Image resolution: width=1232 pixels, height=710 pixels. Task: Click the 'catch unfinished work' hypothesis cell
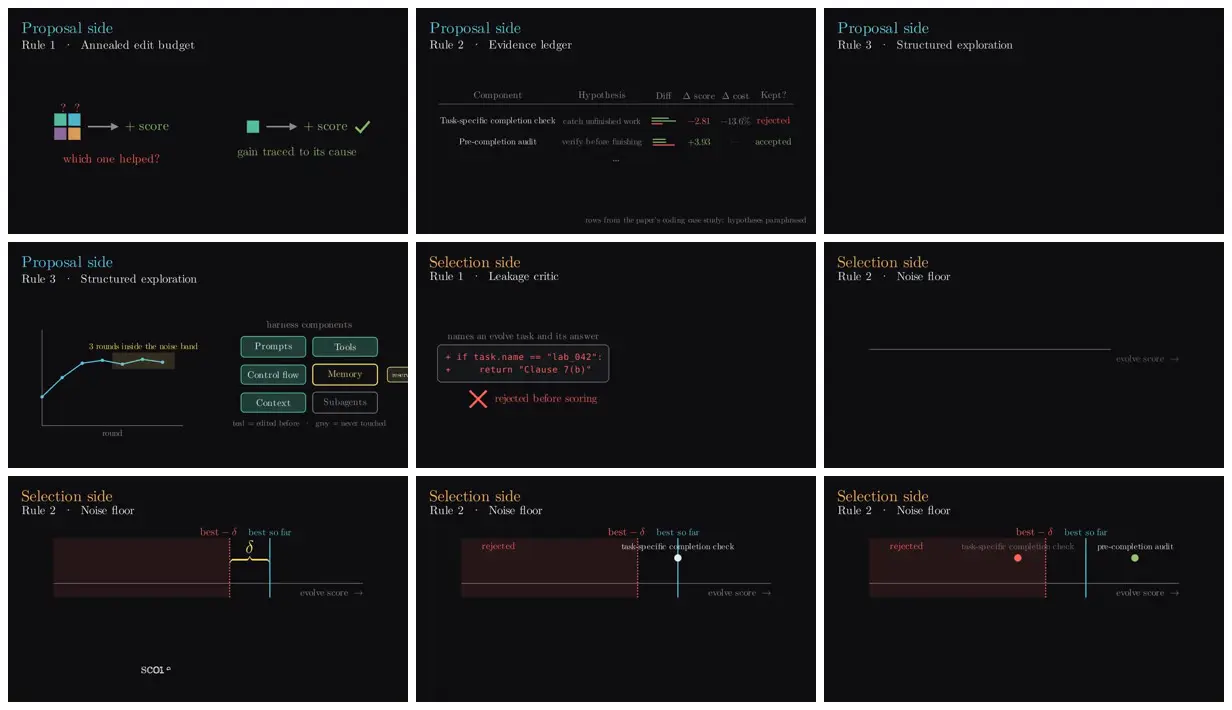[602, 121]
